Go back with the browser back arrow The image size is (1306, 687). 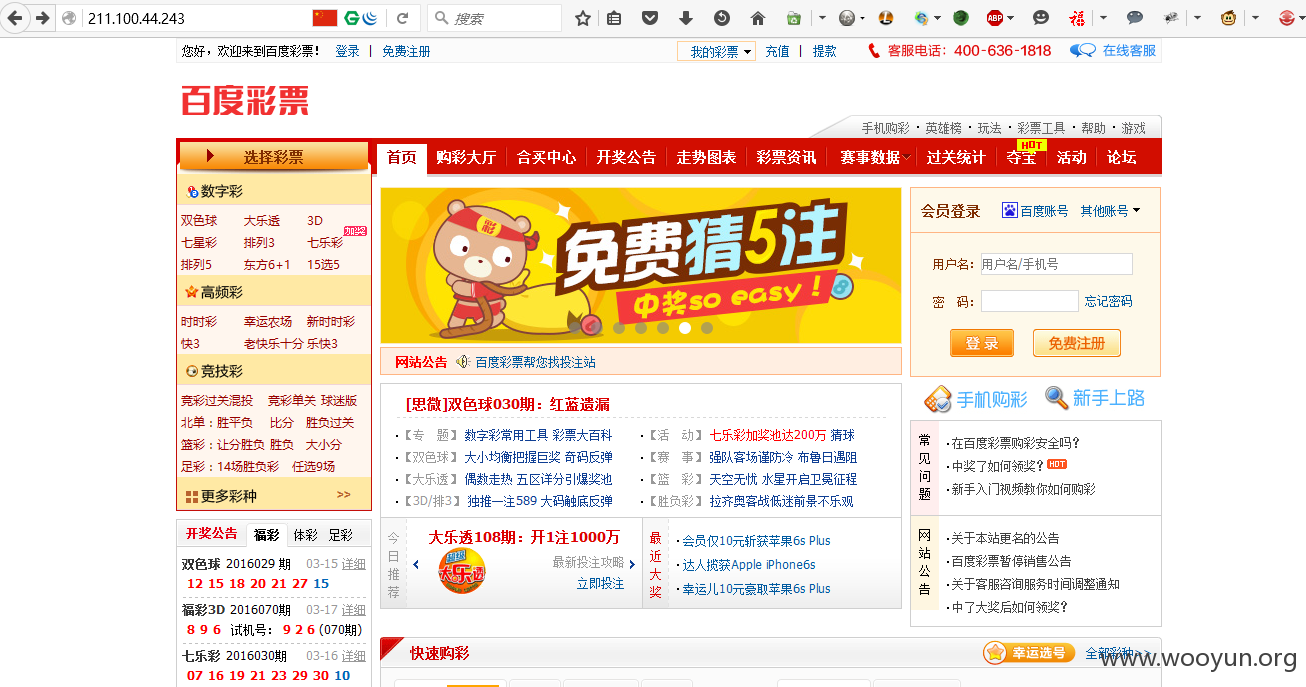(x=16, y=18)
